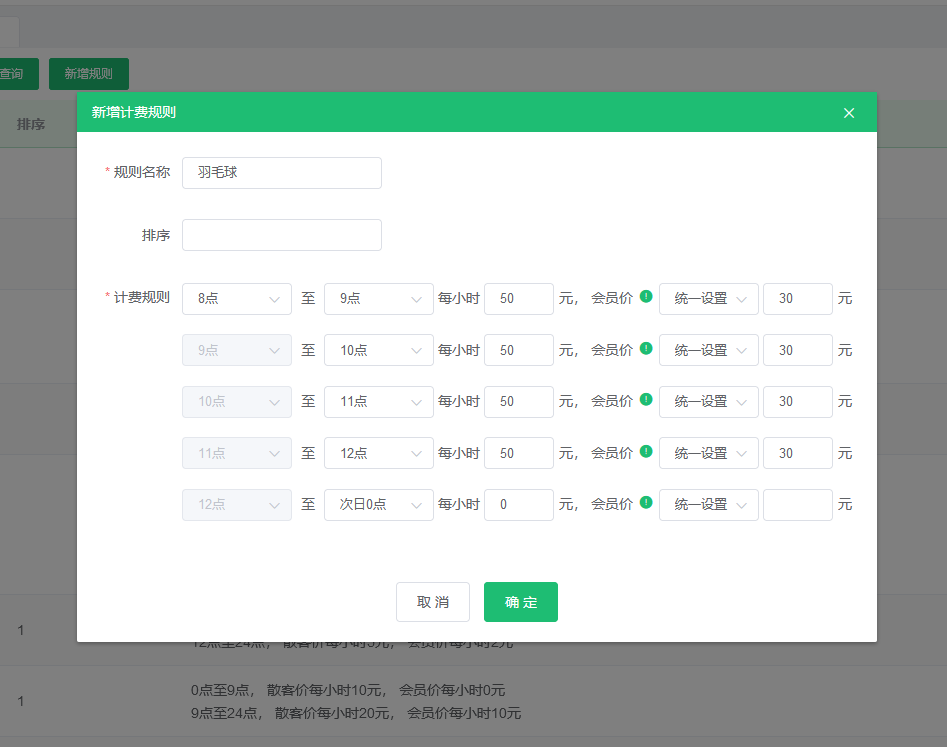Click the 取消 cancel button

point(433,602)
